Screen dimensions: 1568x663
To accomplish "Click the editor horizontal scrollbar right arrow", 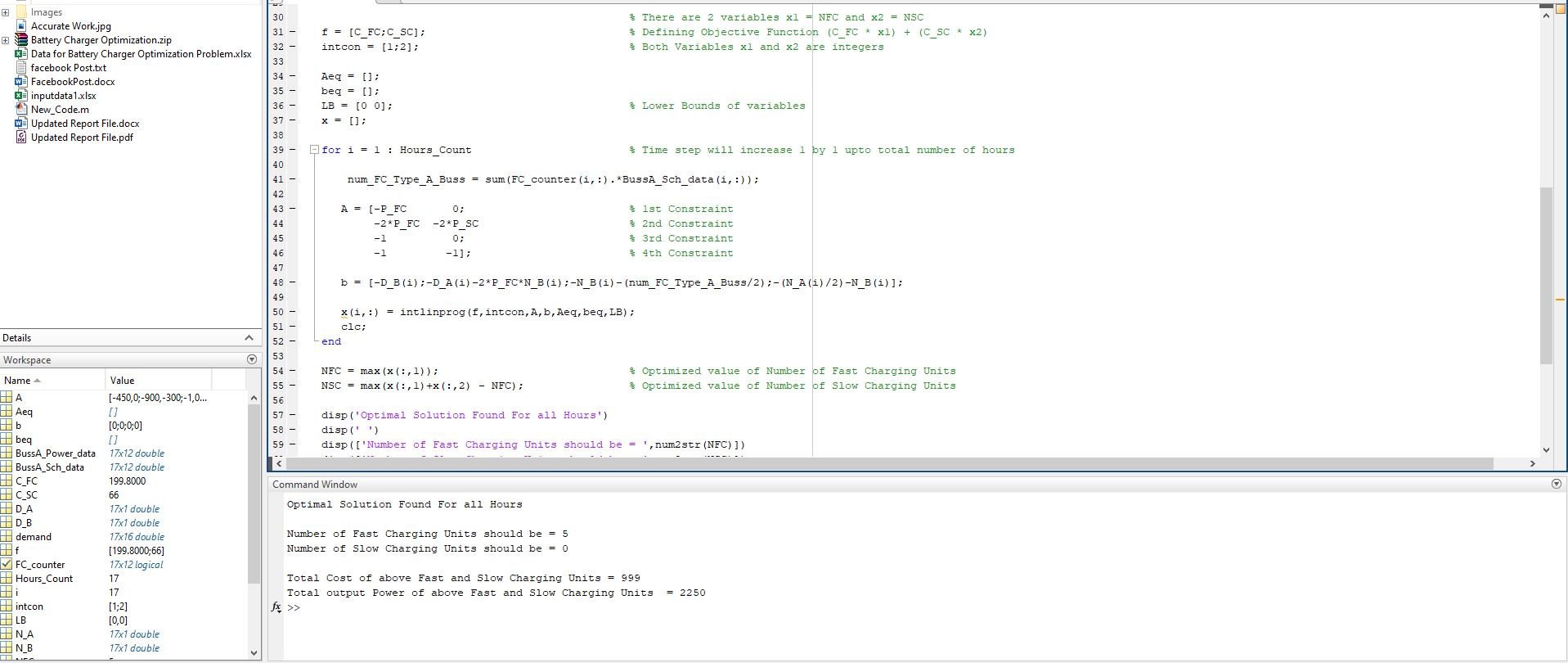I will click(1532, 463).
